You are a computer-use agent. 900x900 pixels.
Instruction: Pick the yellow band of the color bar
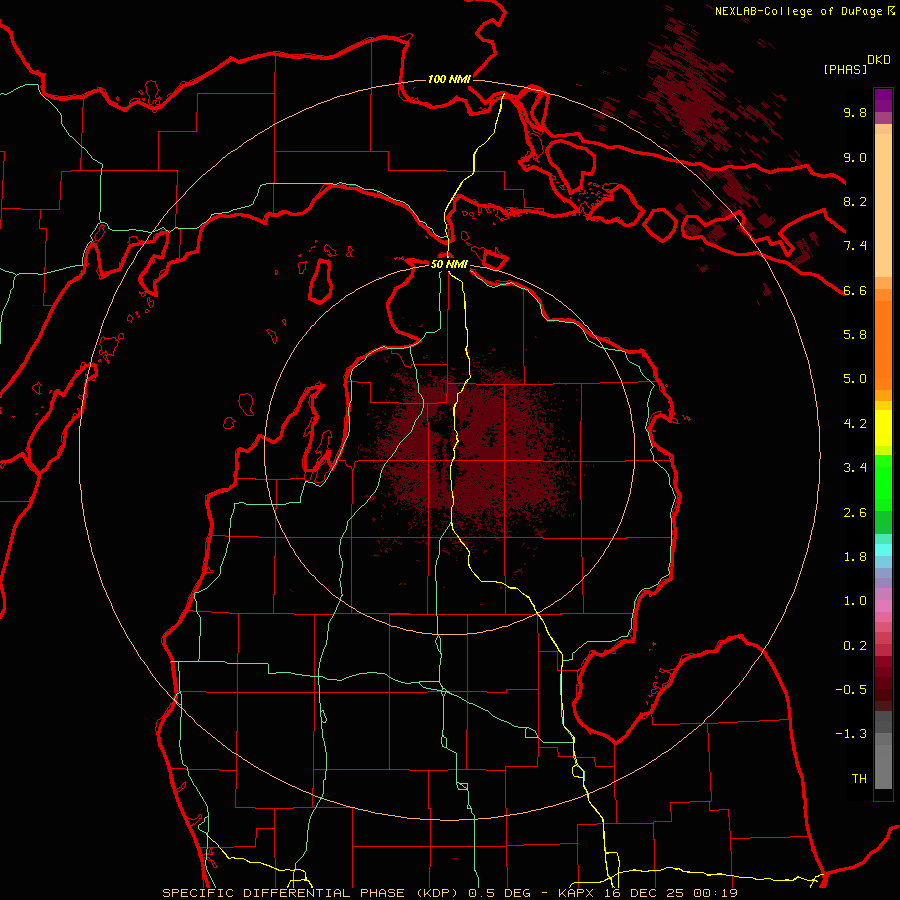pyautogui.click(x=883, y=428)
